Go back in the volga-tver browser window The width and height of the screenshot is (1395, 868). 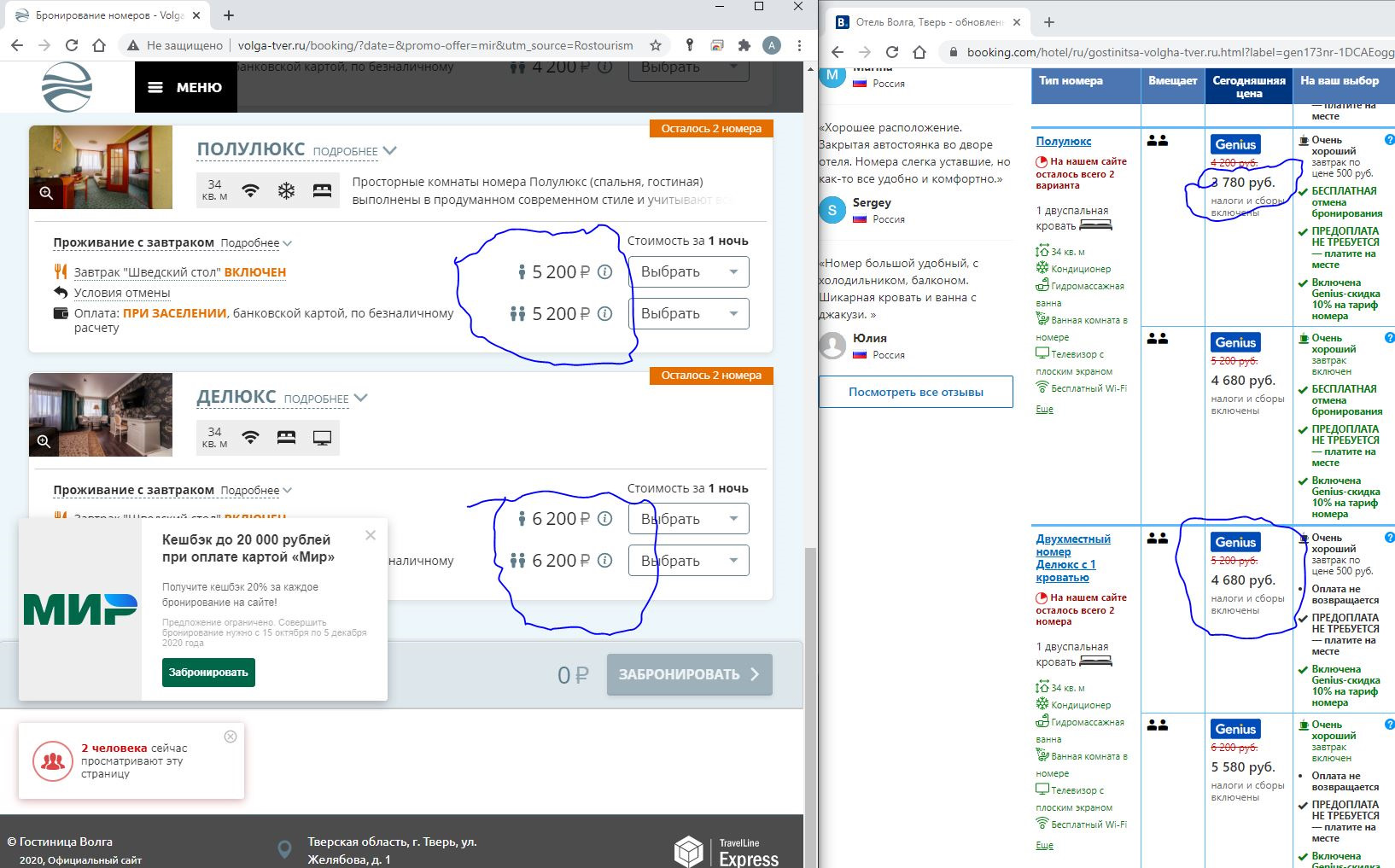pyautogui.click(x=17, y=45)
